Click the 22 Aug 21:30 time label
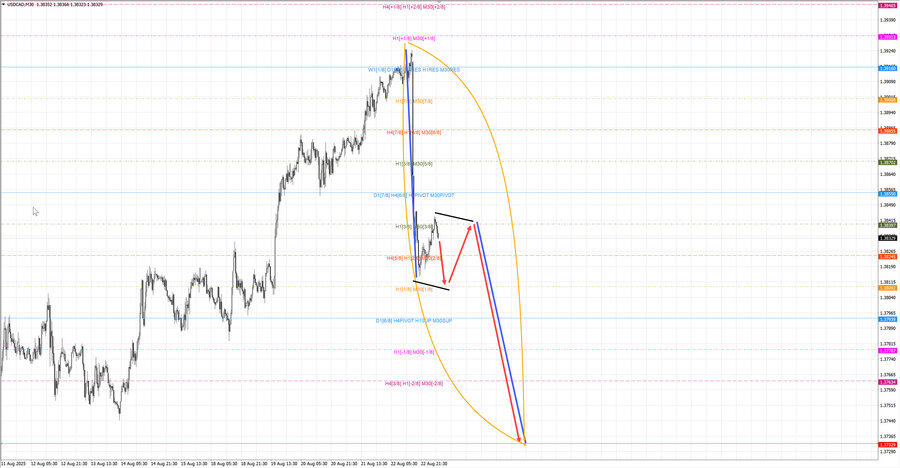 click(433, 463)
